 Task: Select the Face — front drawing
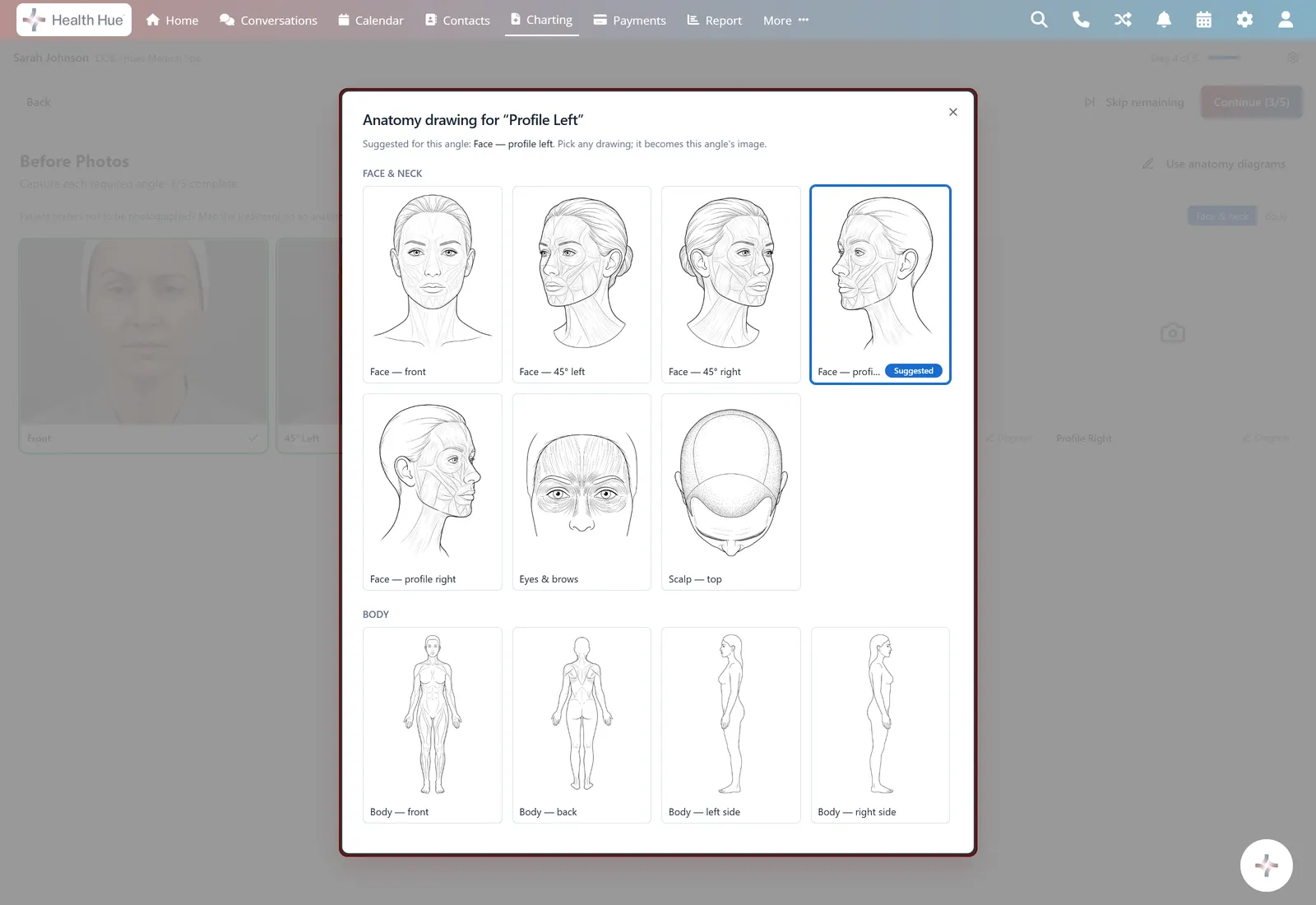pos(433,284)
